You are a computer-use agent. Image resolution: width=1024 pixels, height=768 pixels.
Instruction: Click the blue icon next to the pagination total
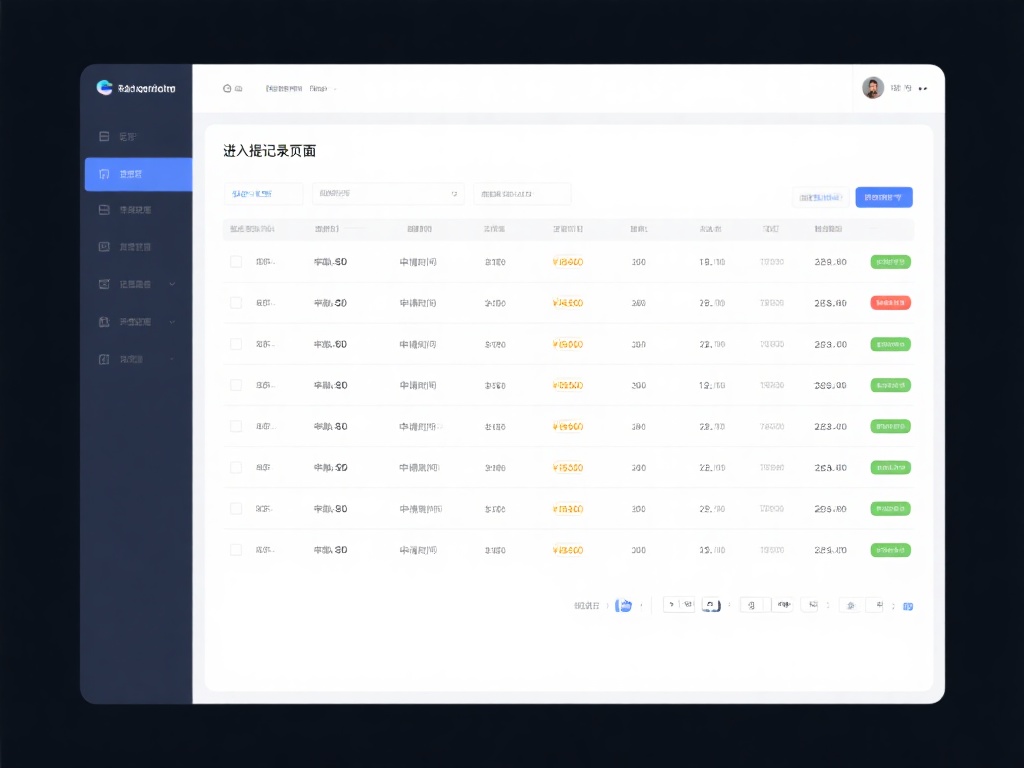click(625, 605)
